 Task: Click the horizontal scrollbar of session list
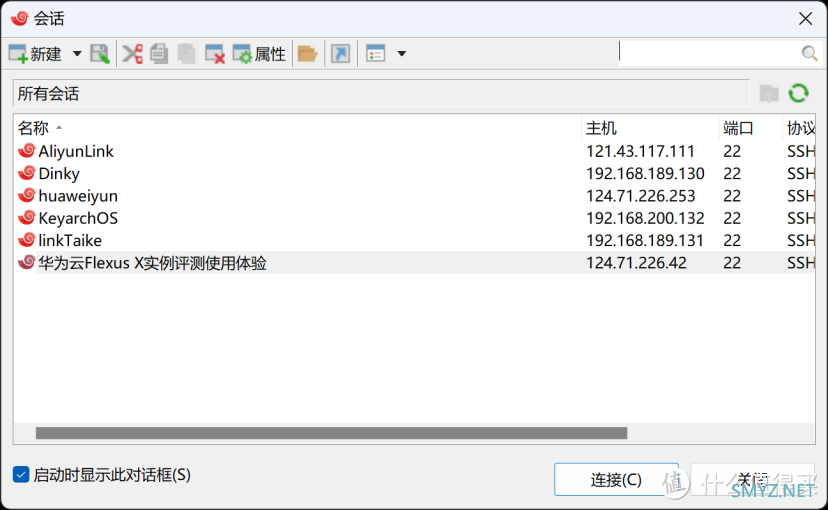tap(331, 433)
